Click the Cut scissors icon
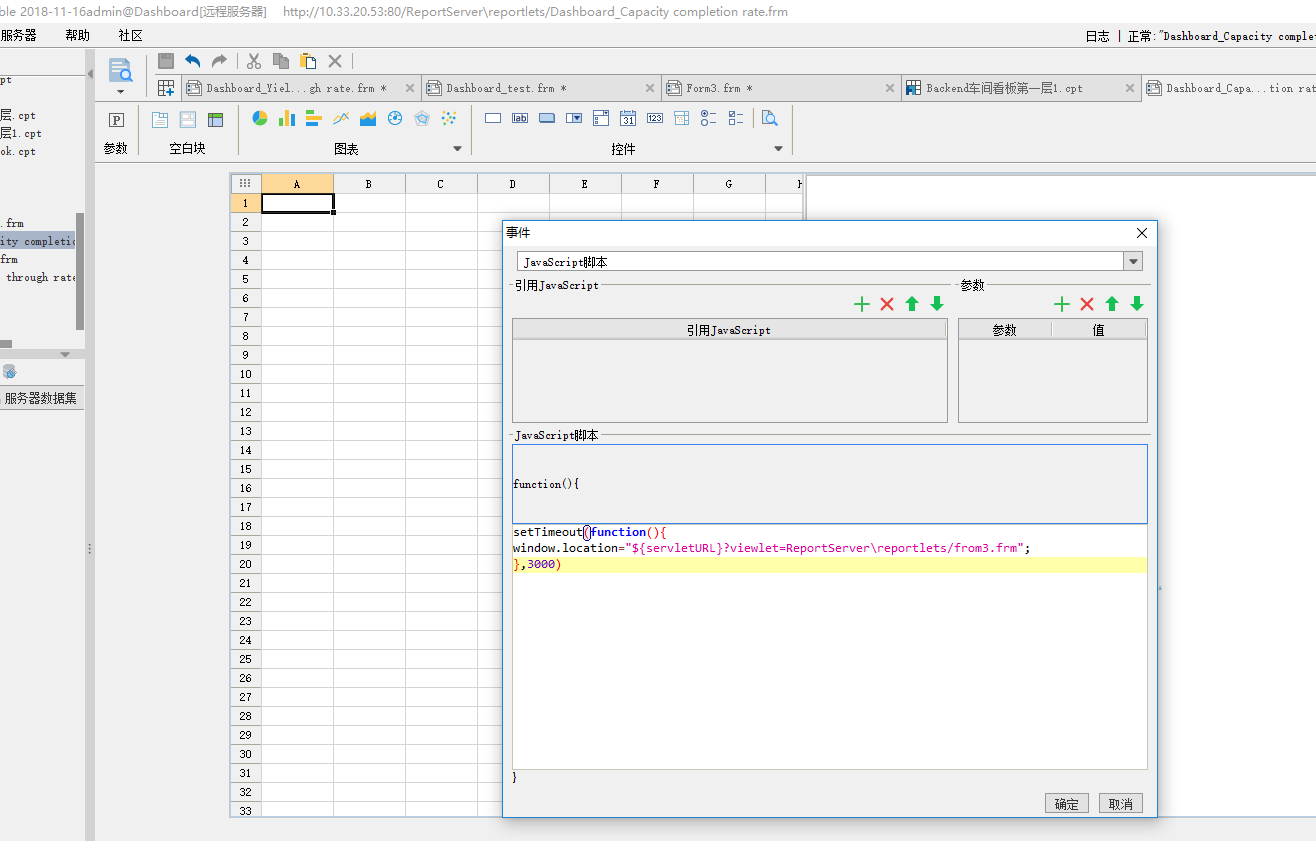The height and width of the screenshot is (841, 1316). click(254, 61)
